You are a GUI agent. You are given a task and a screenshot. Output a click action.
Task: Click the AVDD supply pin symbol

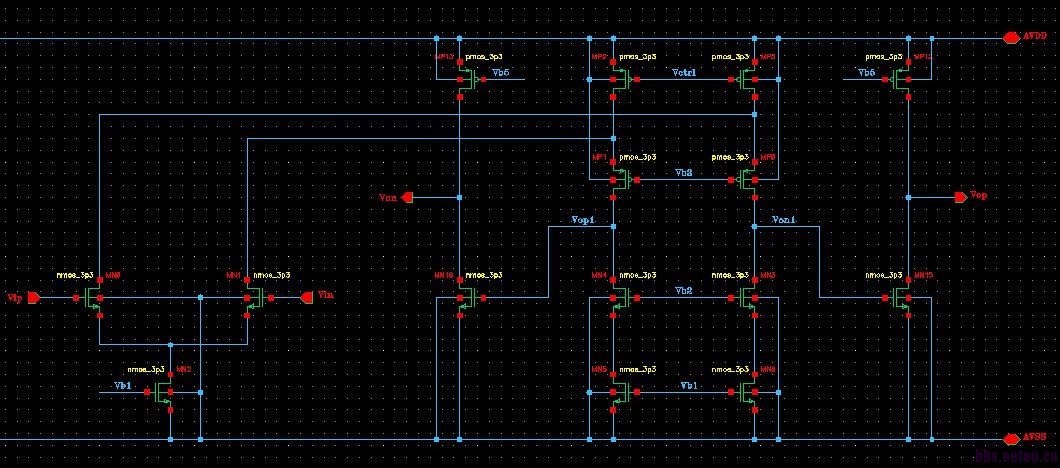(x=1011, y=39)
